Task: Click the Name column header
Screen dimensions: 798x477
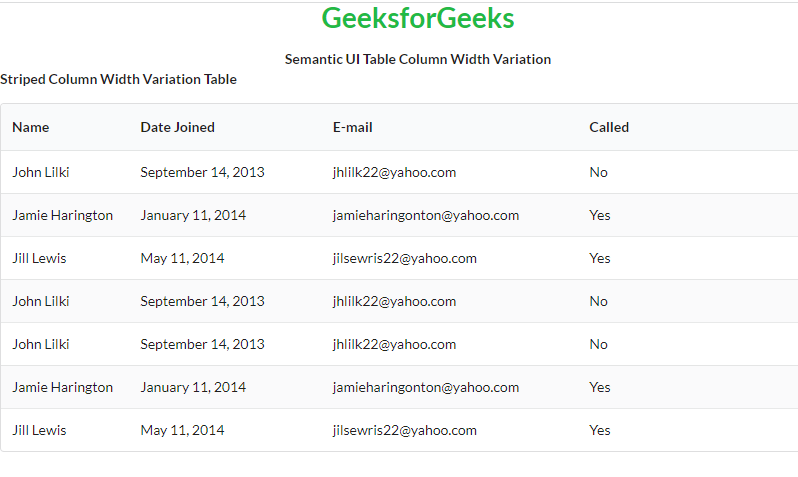Action: tap(31, 127)
